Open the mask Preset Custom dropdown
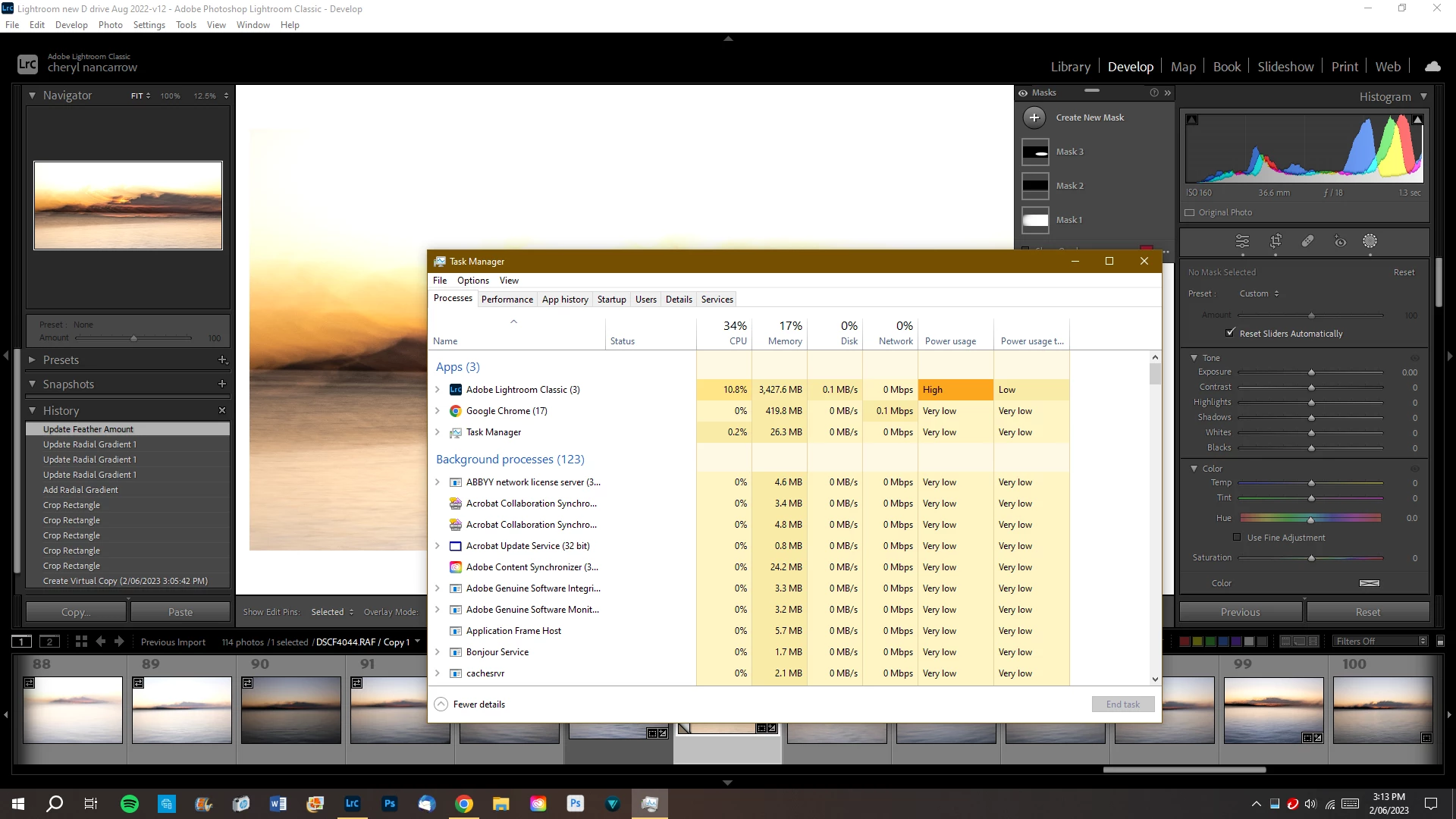The image size is (1456, 819). [1259, 293]
